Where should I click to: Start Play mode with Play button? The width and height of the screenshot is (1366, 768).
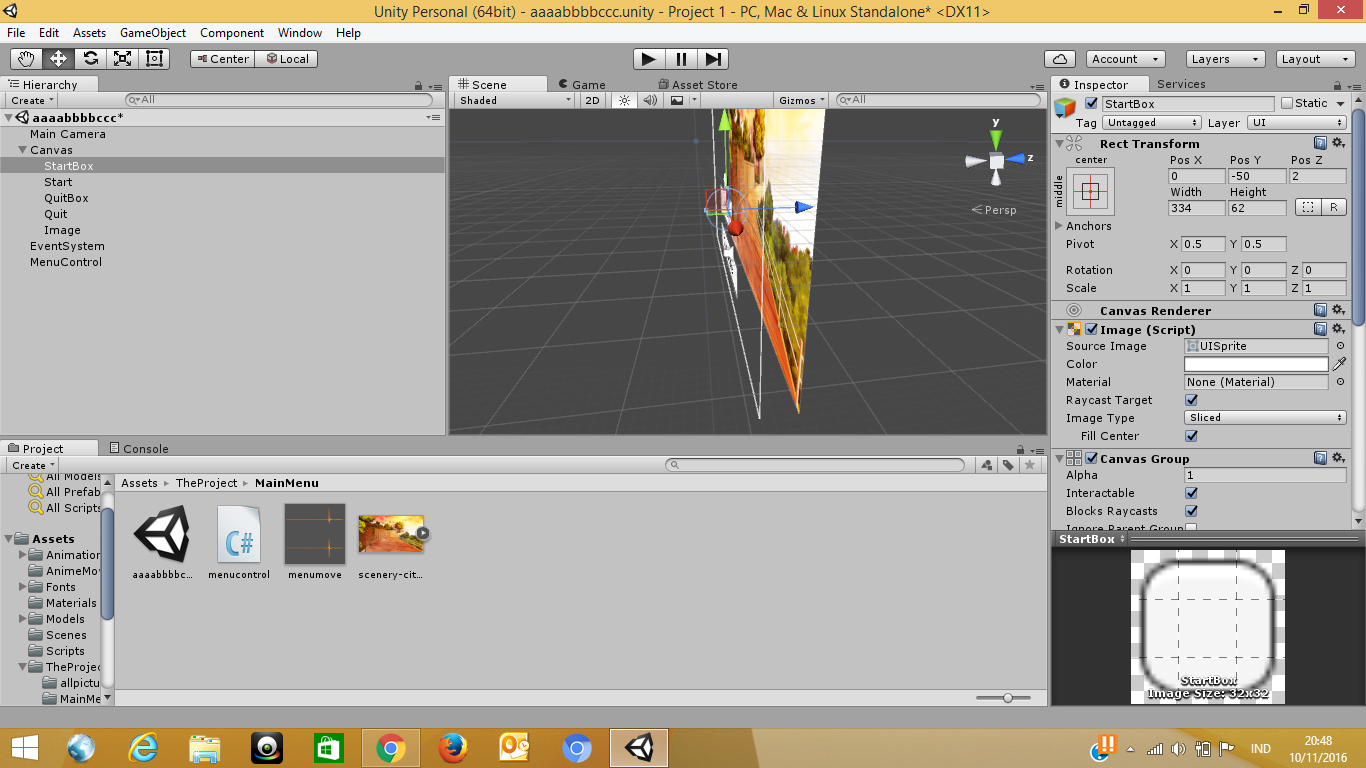point(649,59)
